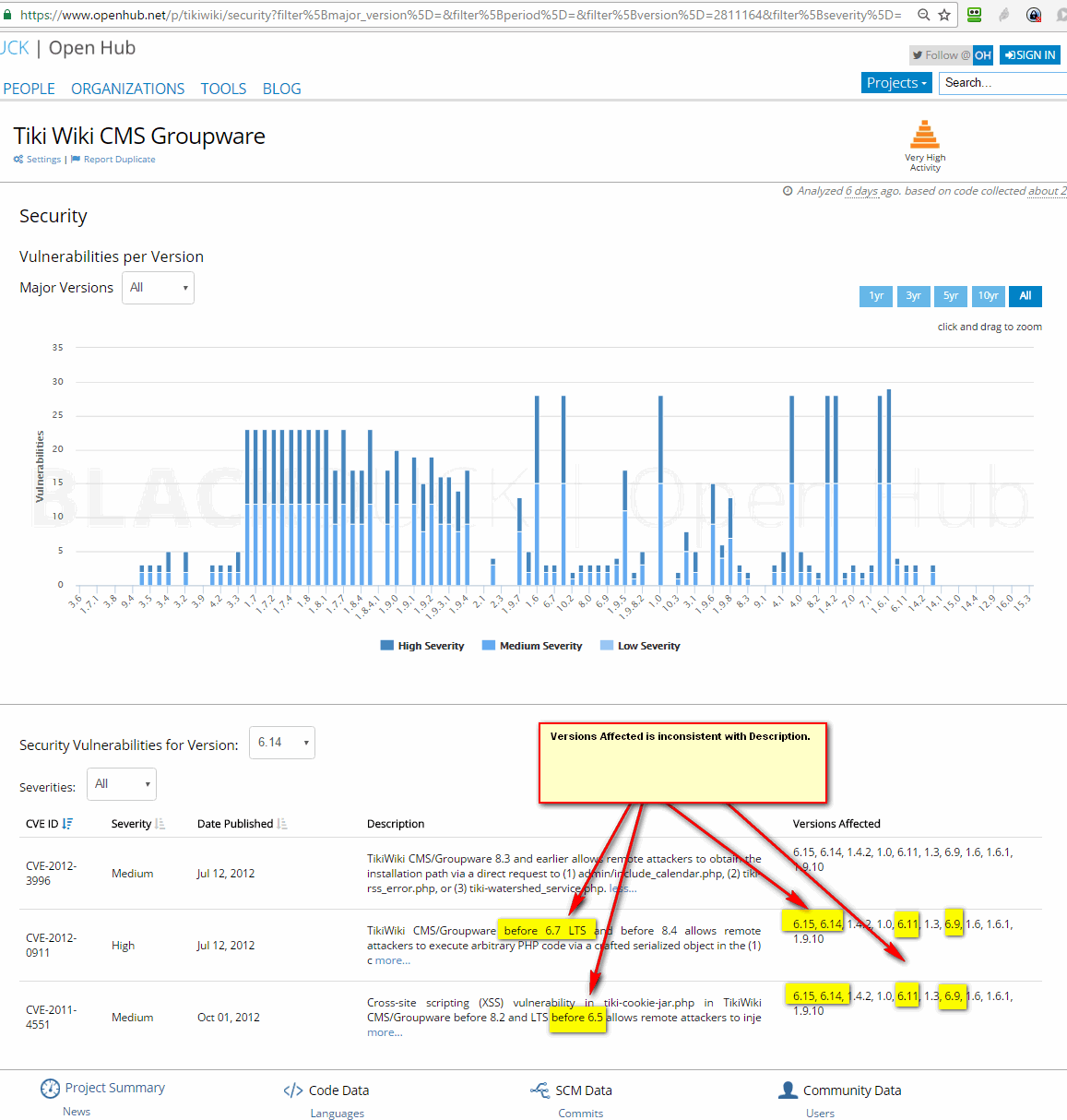Click the SCM Data branch icon

tap(540, 1090)
